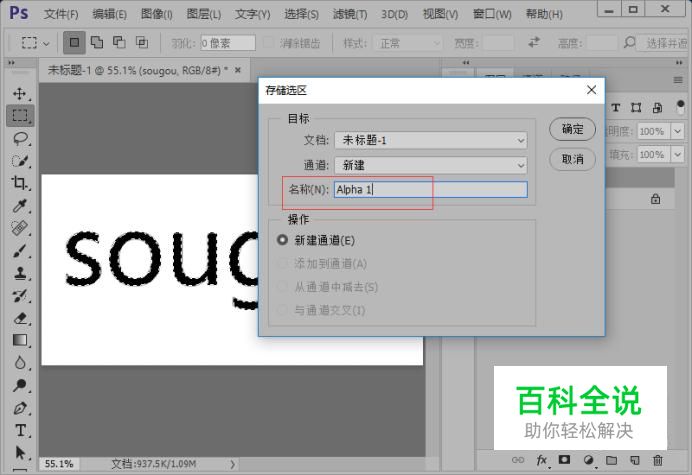Click Subtract from selection mode icon
This screenshot has width=692, height=475.
pos(119,42)
